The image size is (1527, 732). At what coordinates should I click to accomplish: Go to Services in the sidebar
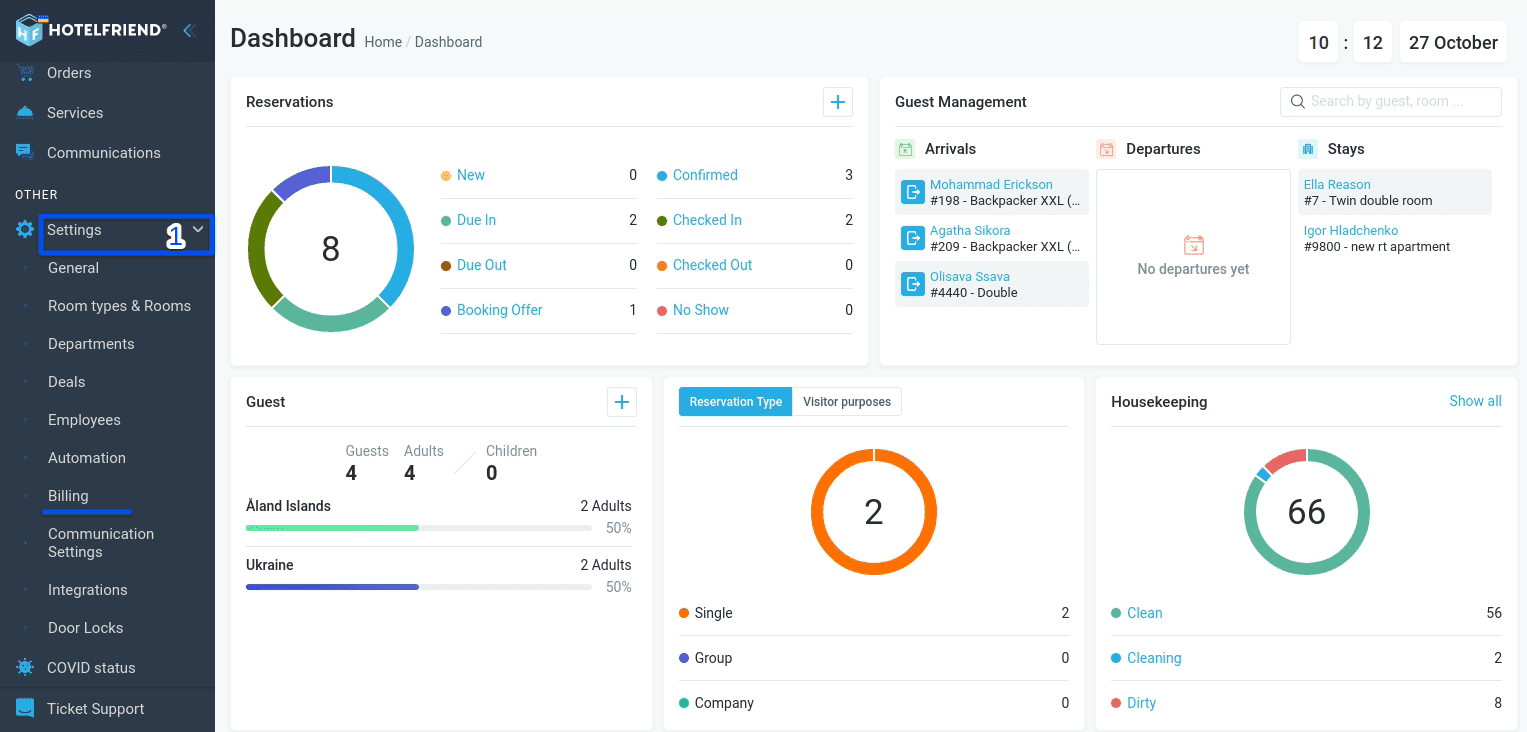[x=75, y=113]
